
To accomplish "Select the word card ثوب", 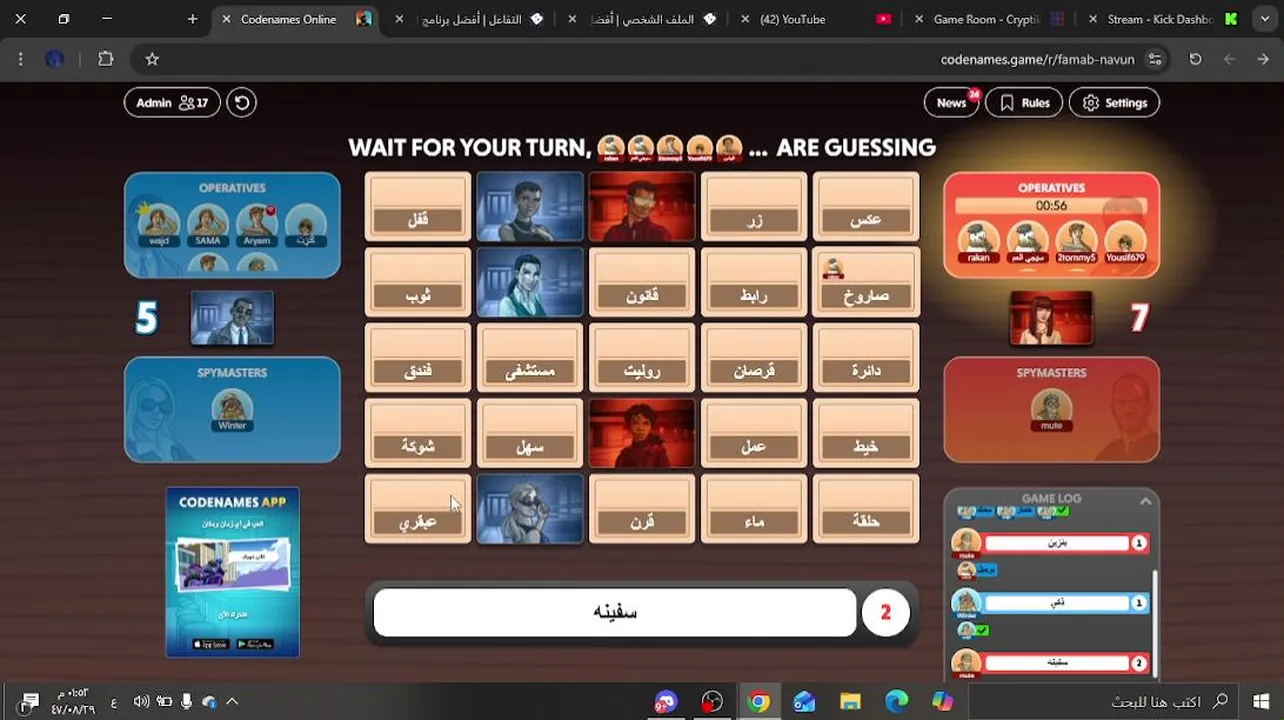I will 418,283.
